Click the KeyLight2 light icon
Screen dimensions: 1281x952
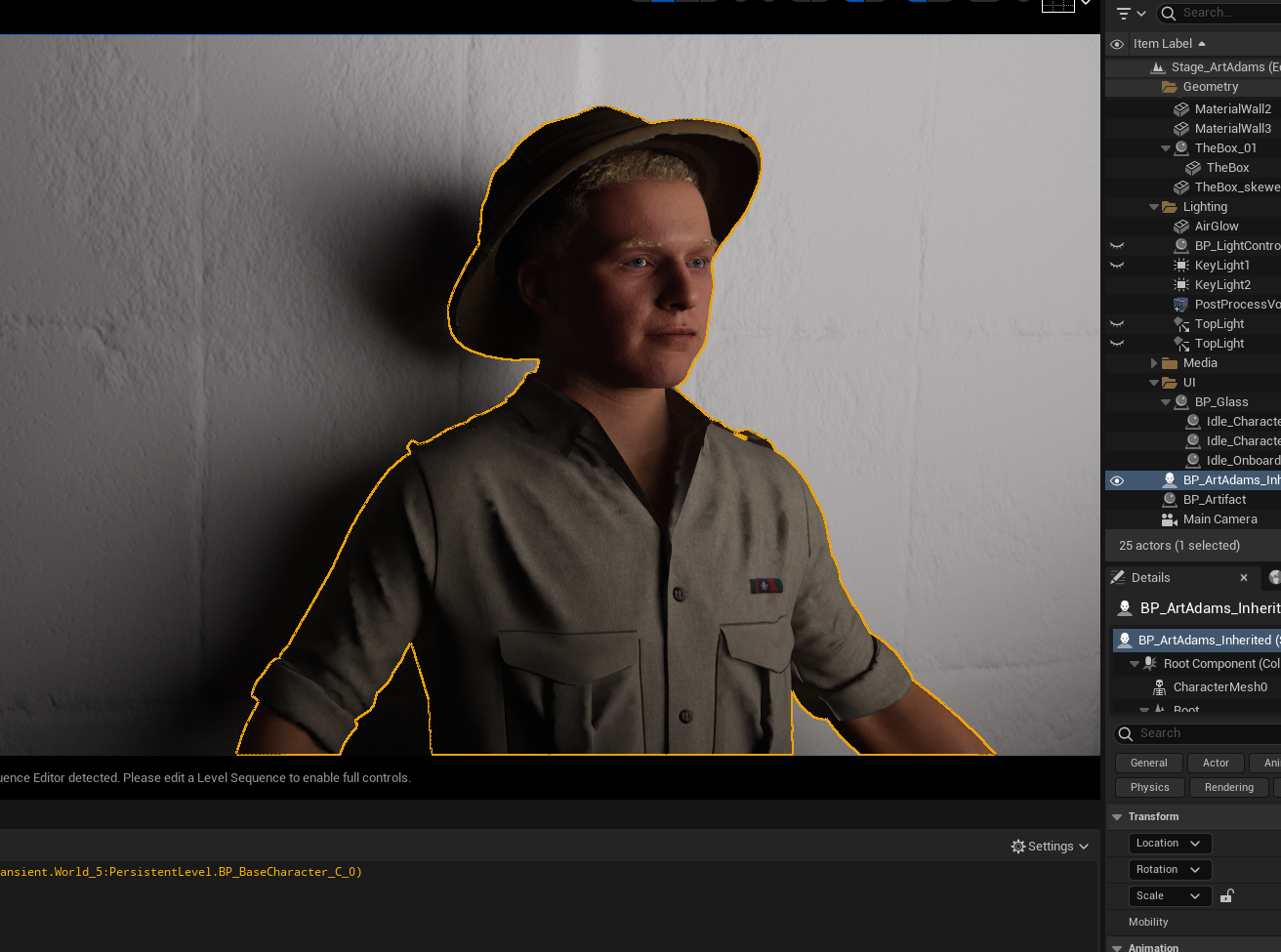coord(1180,285)
